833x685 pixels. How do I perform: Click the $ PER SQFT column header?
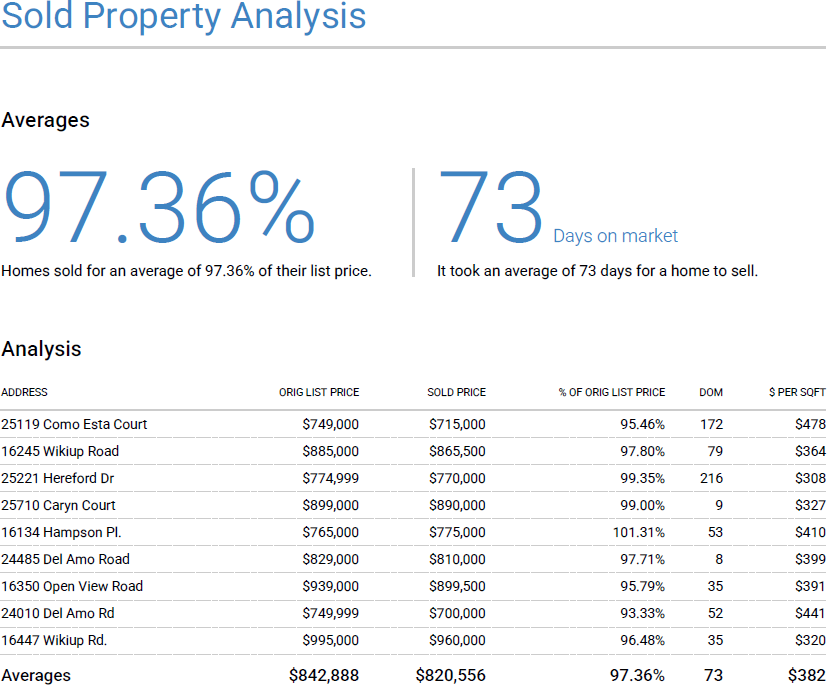click(x=797, y=392)
